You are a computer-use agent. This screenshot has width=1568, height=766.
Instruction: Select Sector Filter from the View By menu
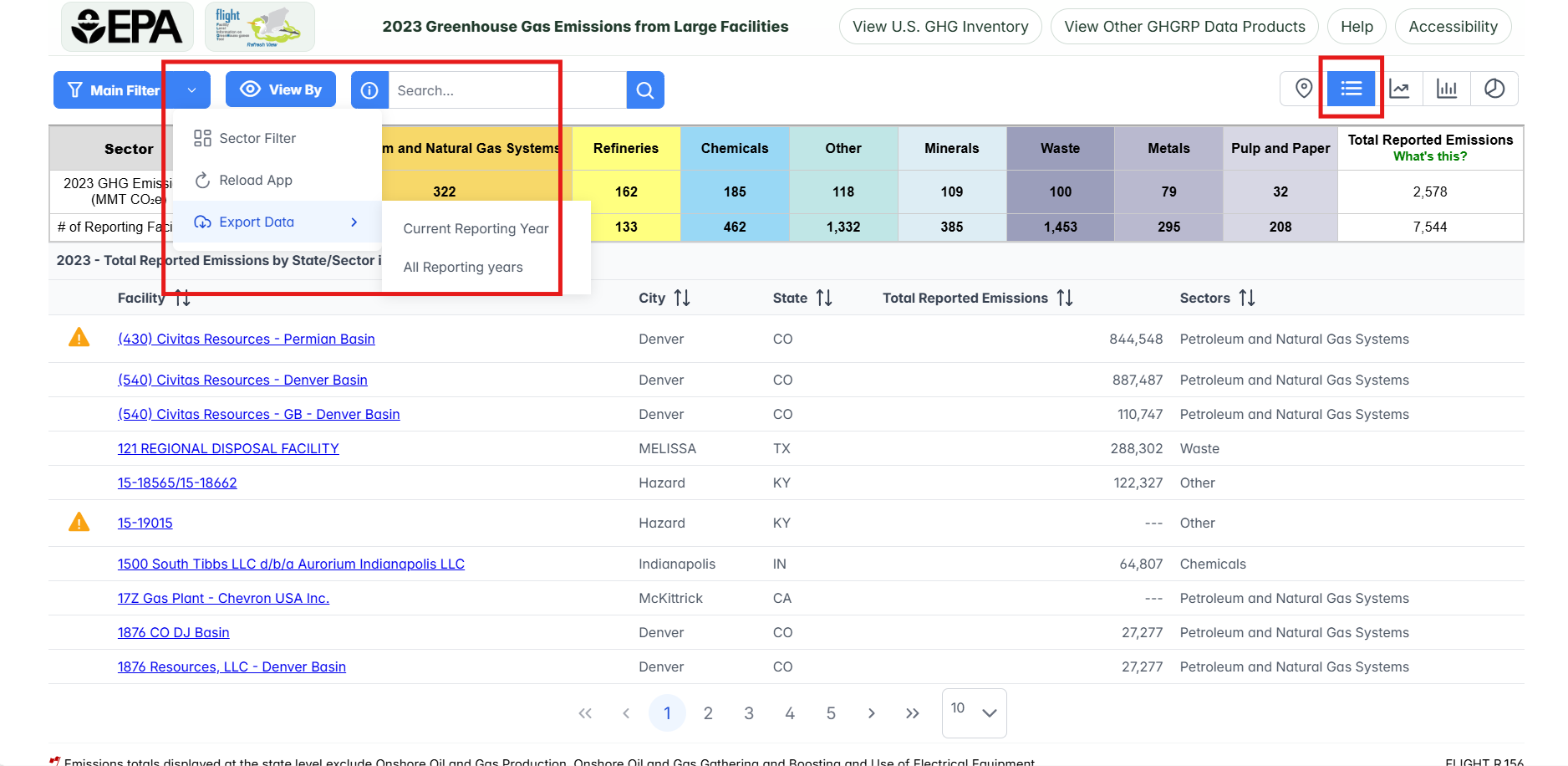point(257,138)
